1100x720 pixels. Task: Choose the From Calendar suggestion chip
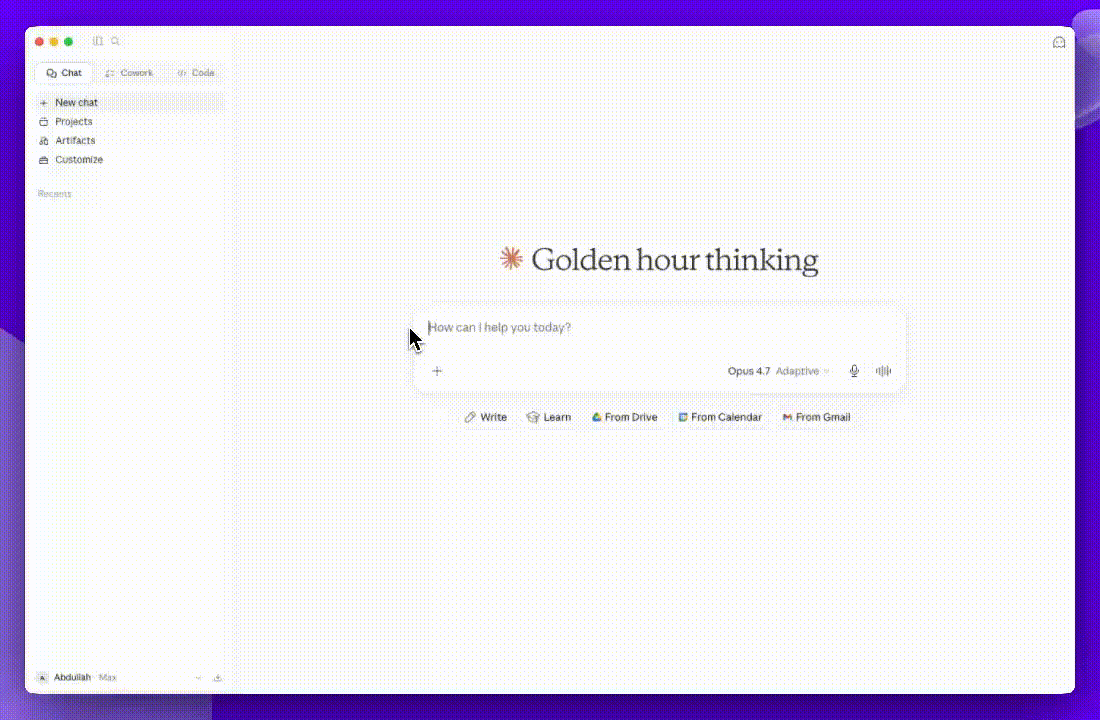tap(720, 418)
